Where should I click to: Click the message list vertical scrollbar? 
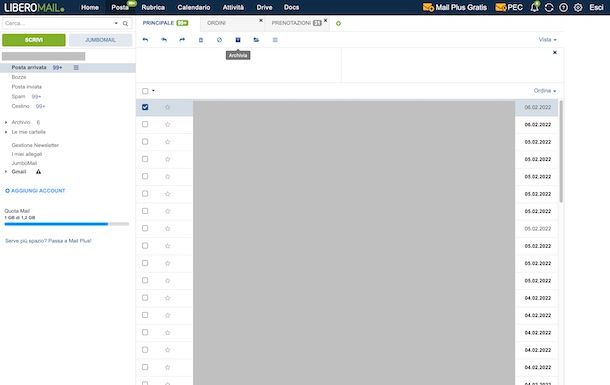tap(561, 151)
